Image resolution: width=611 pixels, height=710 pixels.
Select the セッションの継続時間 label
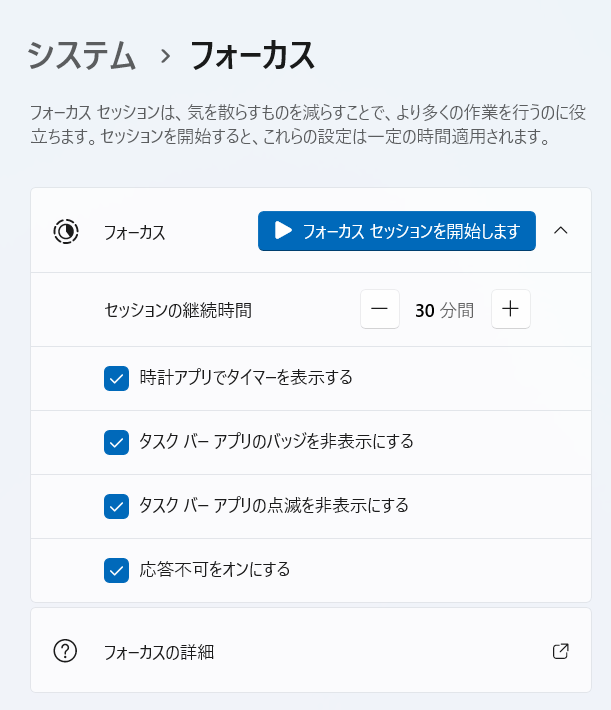click(178, 310)
